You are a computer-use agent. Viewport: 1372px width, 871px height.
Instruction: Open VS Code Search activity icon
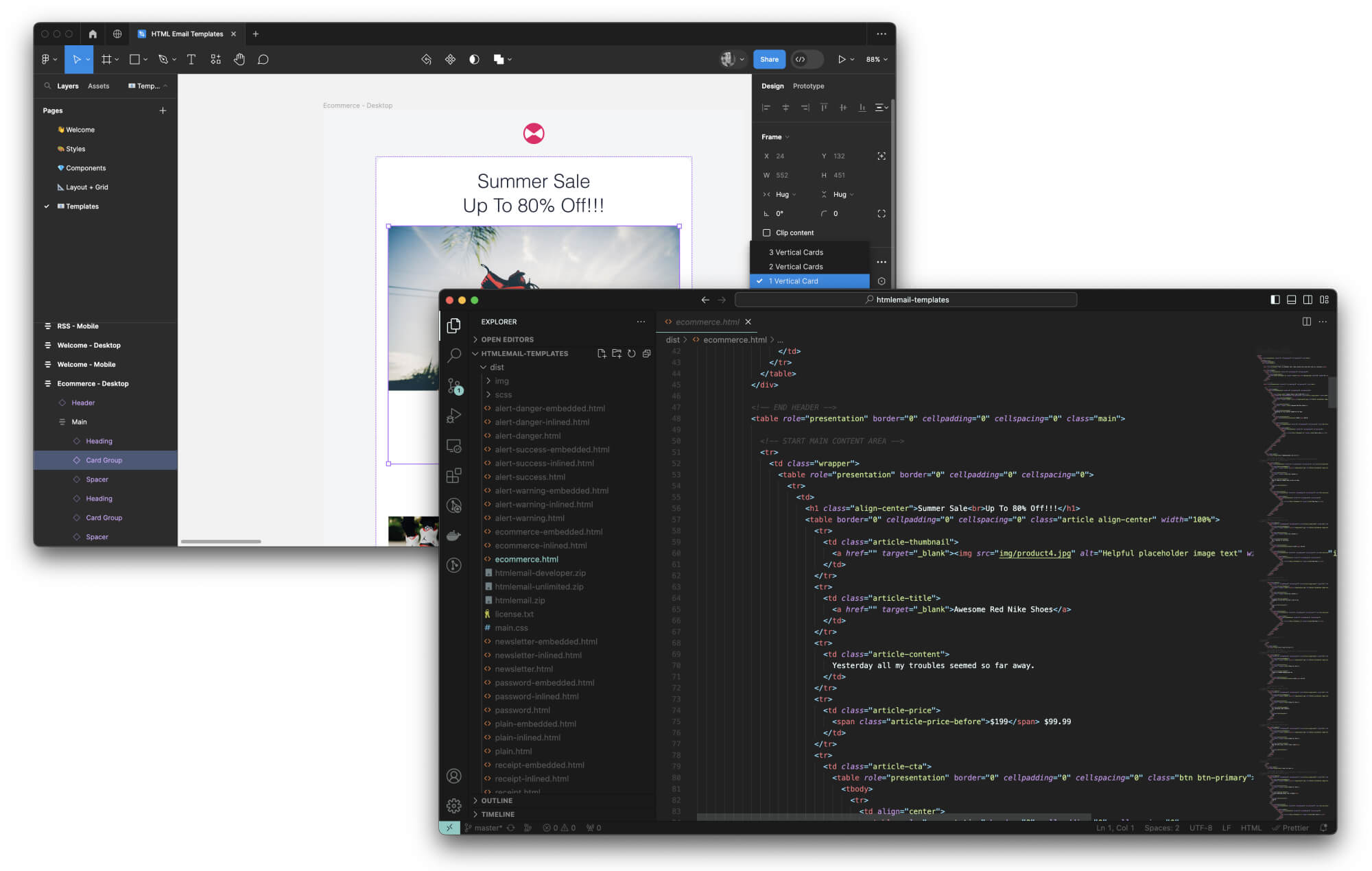click(x=453, y=355)
